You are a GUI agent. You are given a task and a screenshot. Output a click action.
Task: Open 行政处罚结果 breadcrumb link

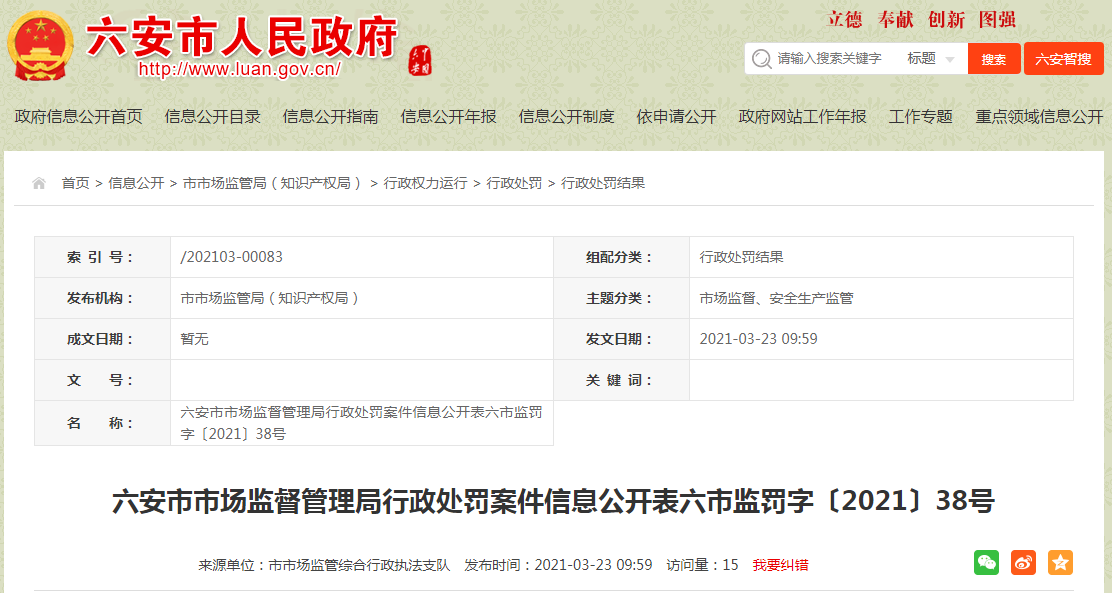[x=603, y=184]
